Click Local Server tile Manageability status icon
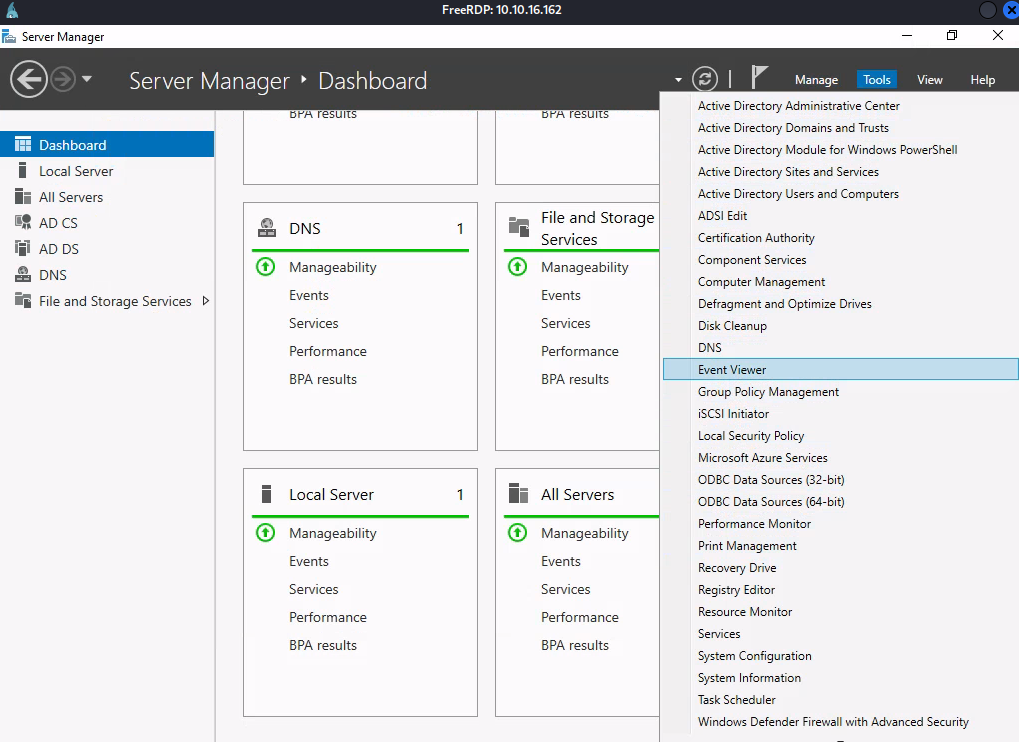Screen dimensions: 1019x742 click(265, 533)
